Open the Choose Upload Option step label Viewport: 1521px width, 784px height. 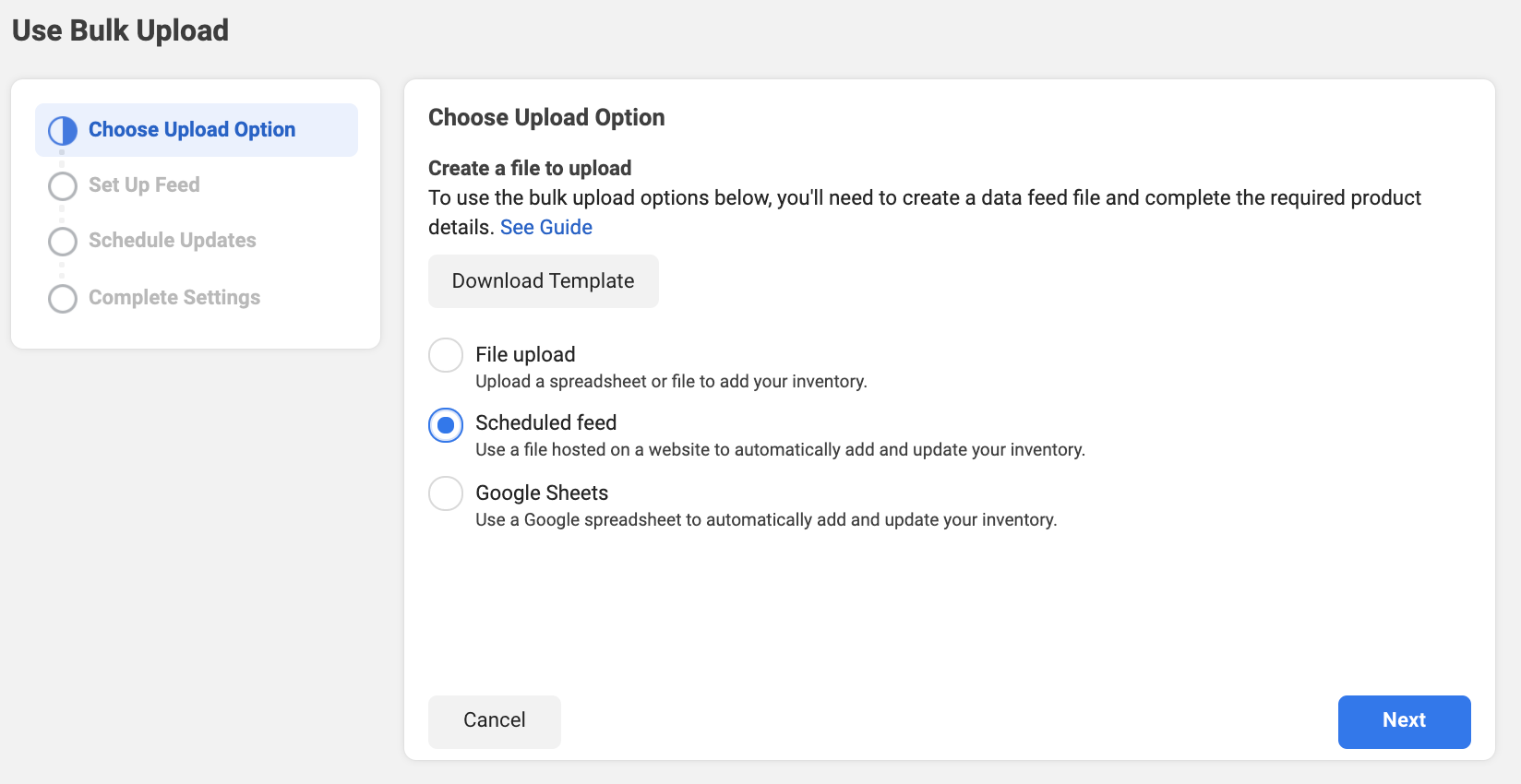coord(192,130)
